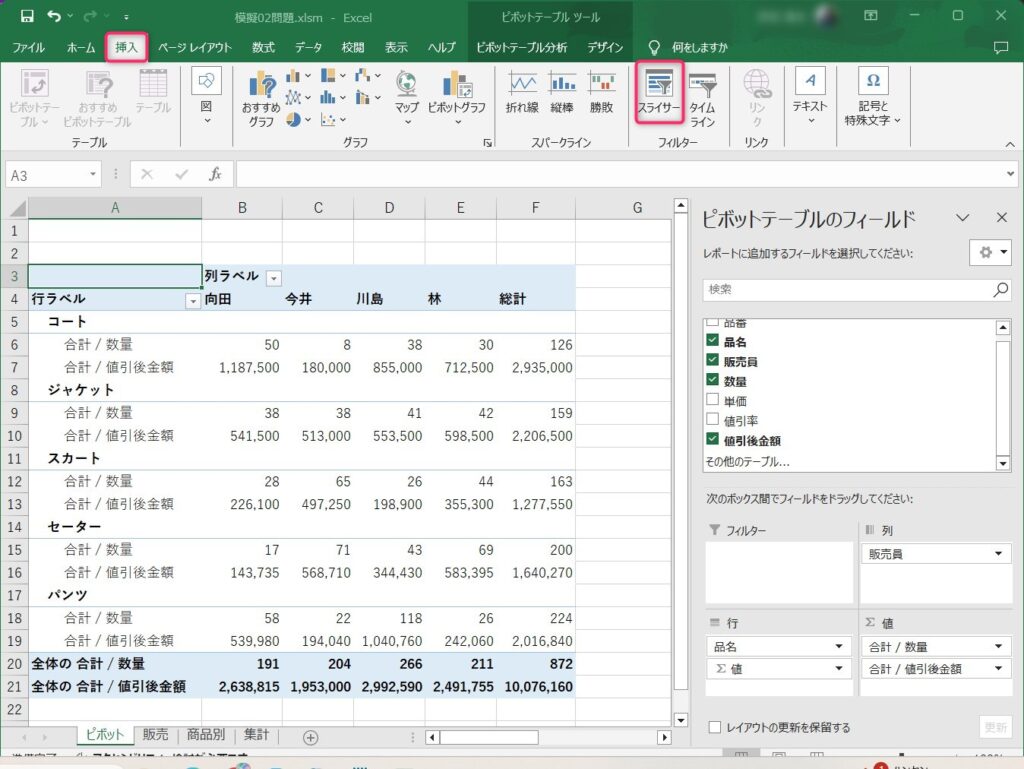Switch to the 販売 sheet tab
The height and width of the screenshot is (769, 1024).
(155, 736)
